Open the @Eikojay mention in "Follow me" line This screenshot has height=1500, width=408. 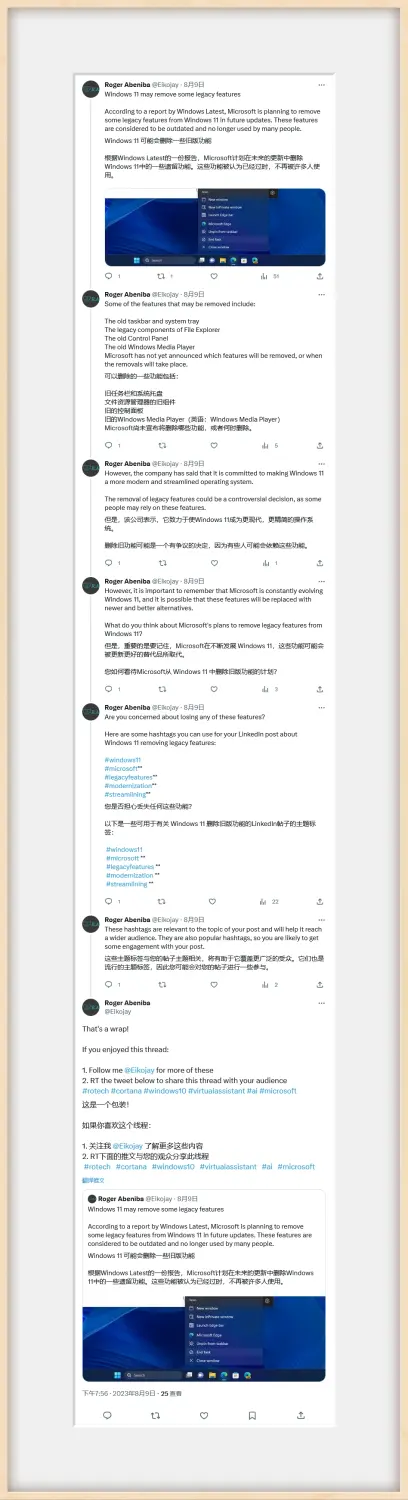tap(141, 1070)
